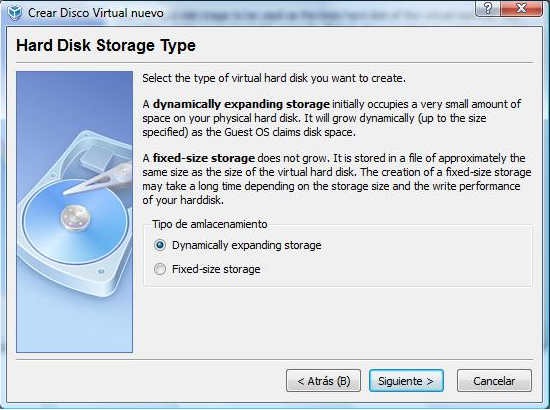The image size is (550, 410).
Task: Continue with the Siguiente > button
Action: (x=406, y=381)
